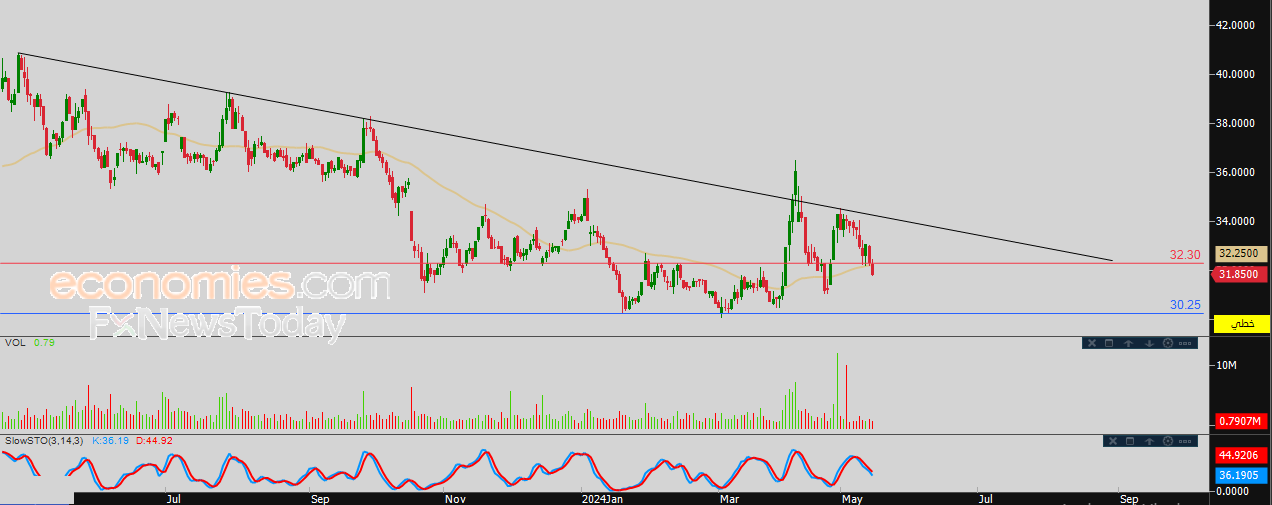
Task: Click the 42.0000 price axis label
Action: tap(1235, 25)
